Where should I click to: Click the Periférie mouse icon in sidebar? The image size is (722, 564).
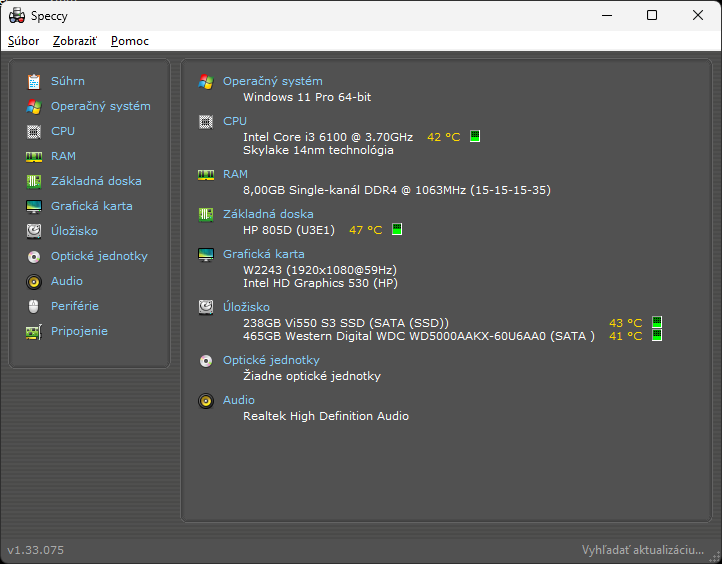click(34, 306)
